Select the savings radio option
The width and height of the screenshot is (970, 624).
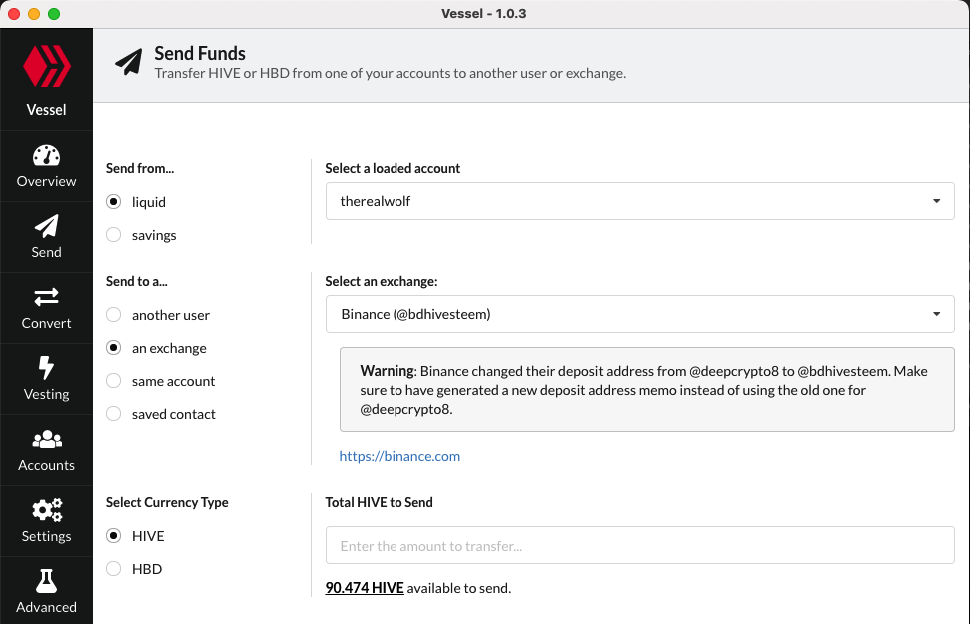click(x=113, y=235)
